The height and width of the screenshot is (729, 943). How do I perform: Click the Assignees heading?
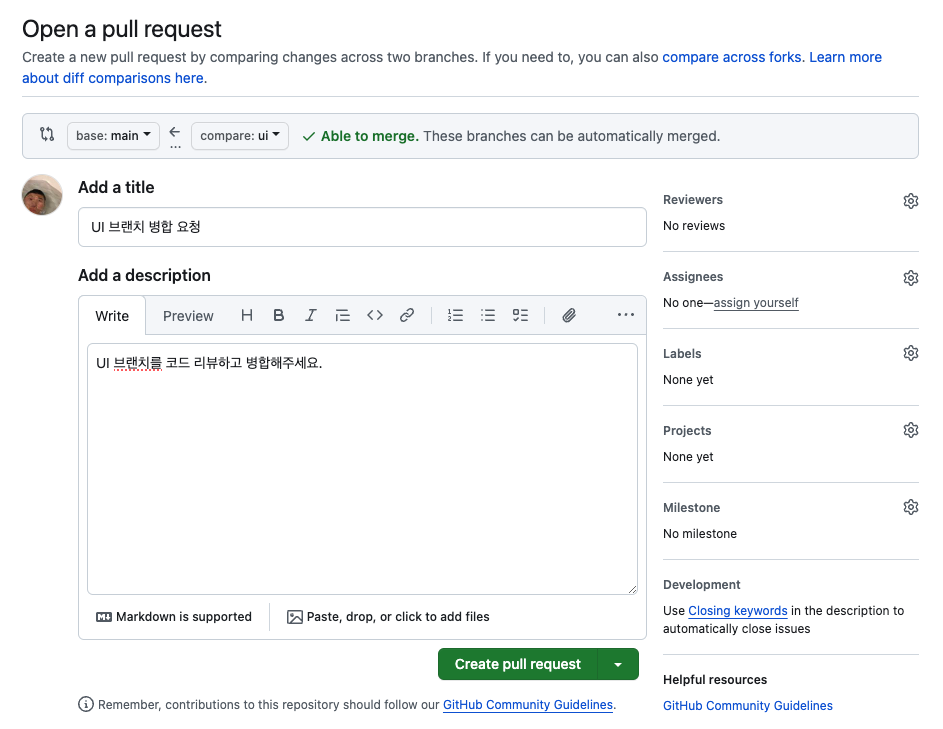(x=693, y=277)
